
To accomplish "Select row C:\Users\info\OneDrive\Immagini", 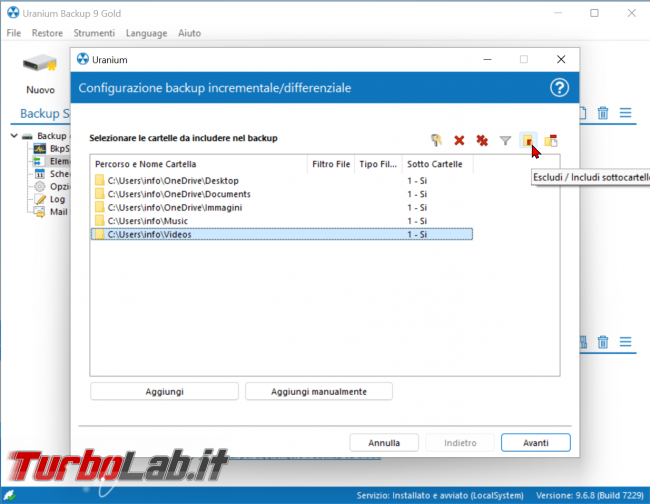I will point(282,207).
